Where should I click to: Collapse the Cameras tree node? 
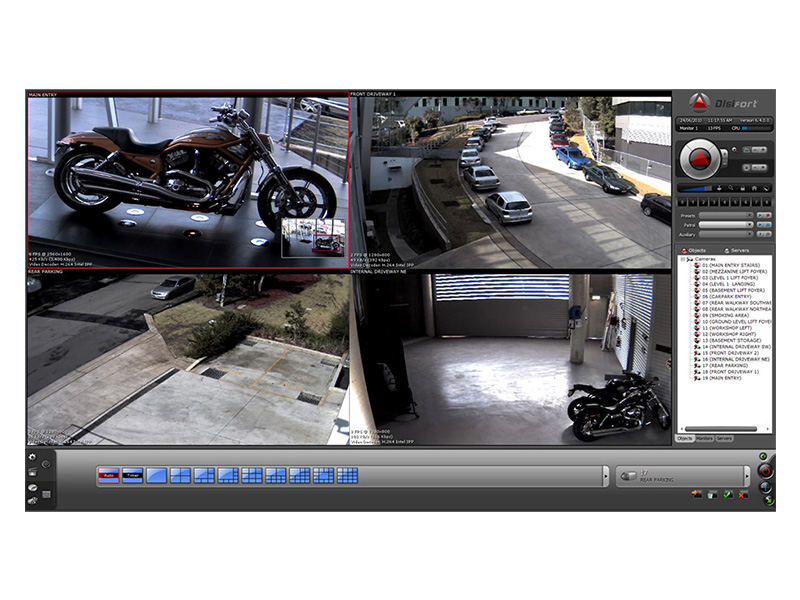[682, 259]
